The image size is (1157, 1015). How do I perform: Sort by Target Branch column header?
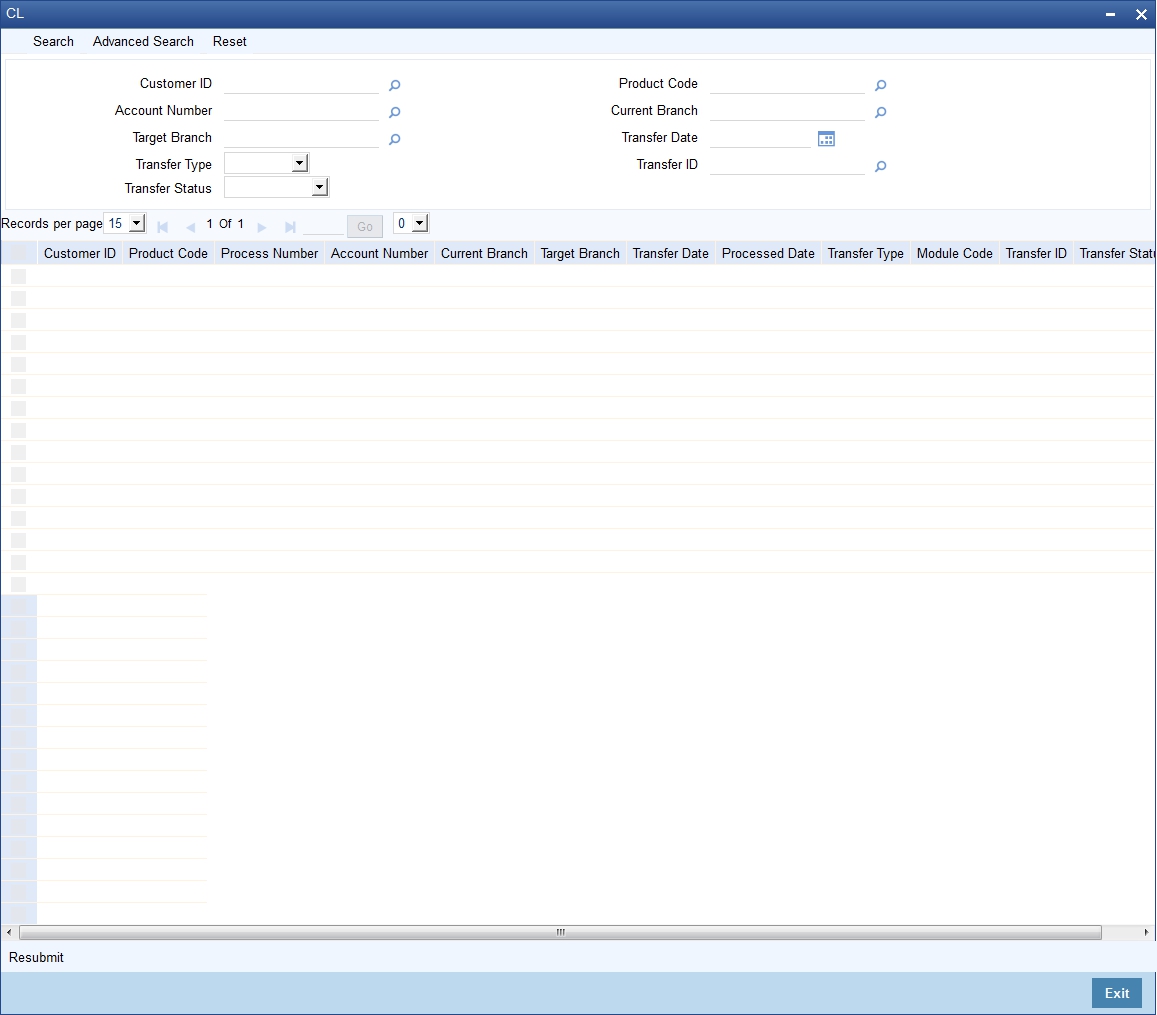[580, 253]
